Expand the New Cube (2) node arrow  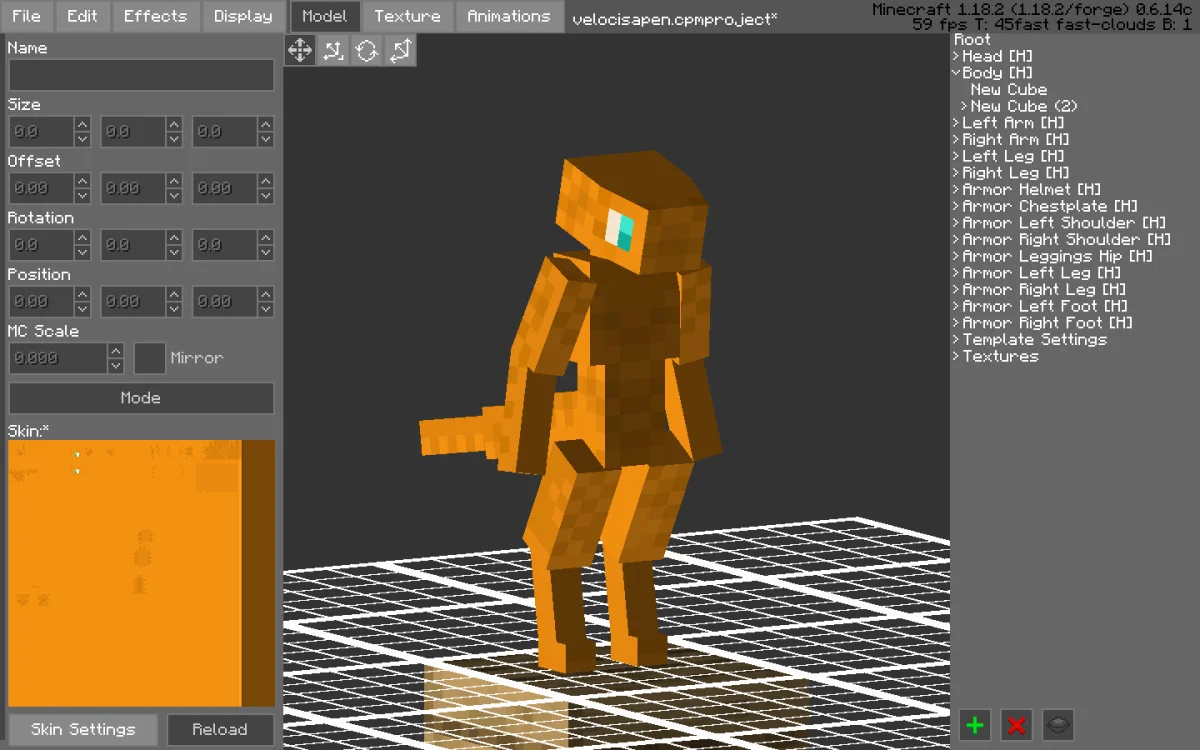(x=964, y=106)
